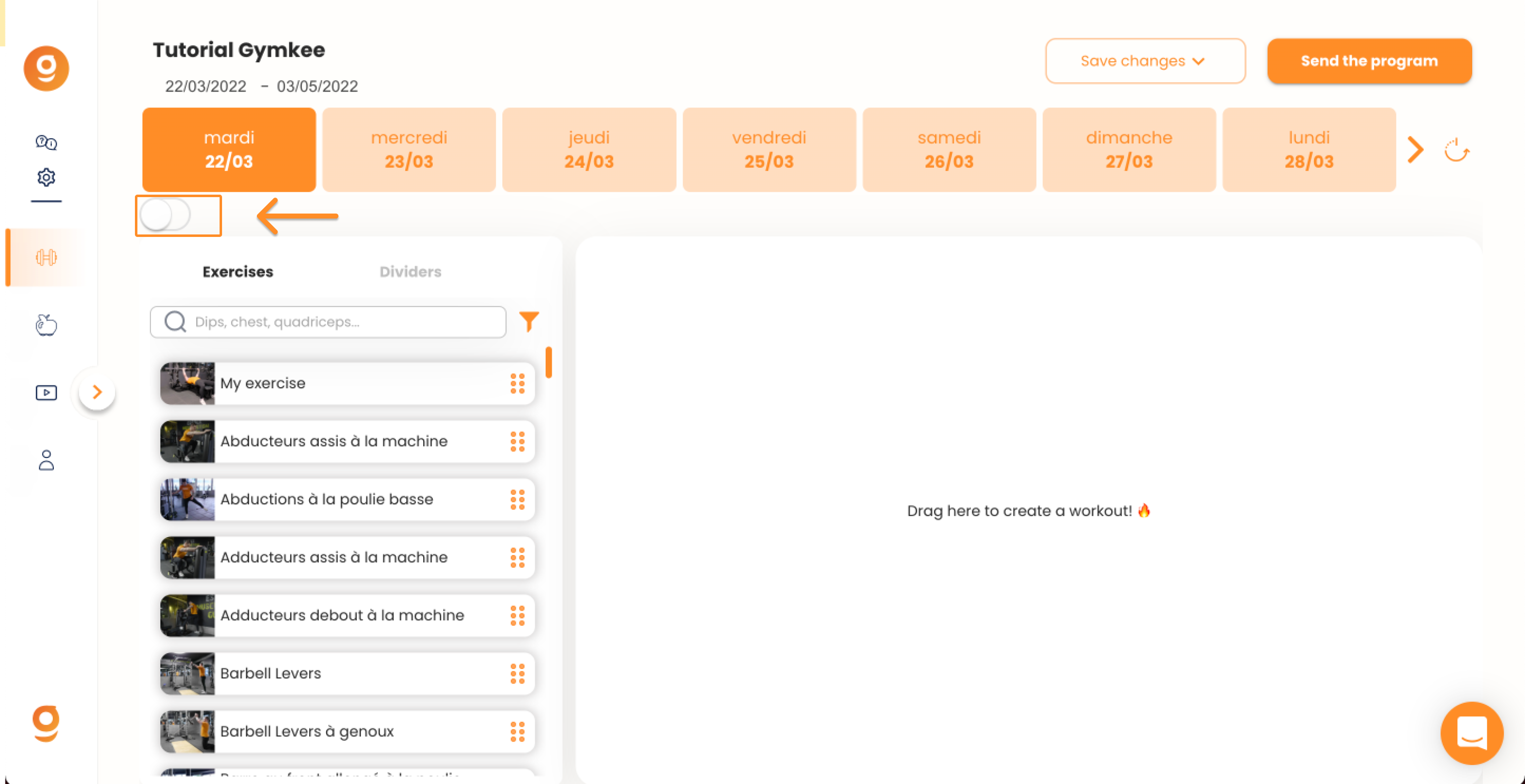Open the settings gear icon
1525x784 pixels.
[46, 177]
